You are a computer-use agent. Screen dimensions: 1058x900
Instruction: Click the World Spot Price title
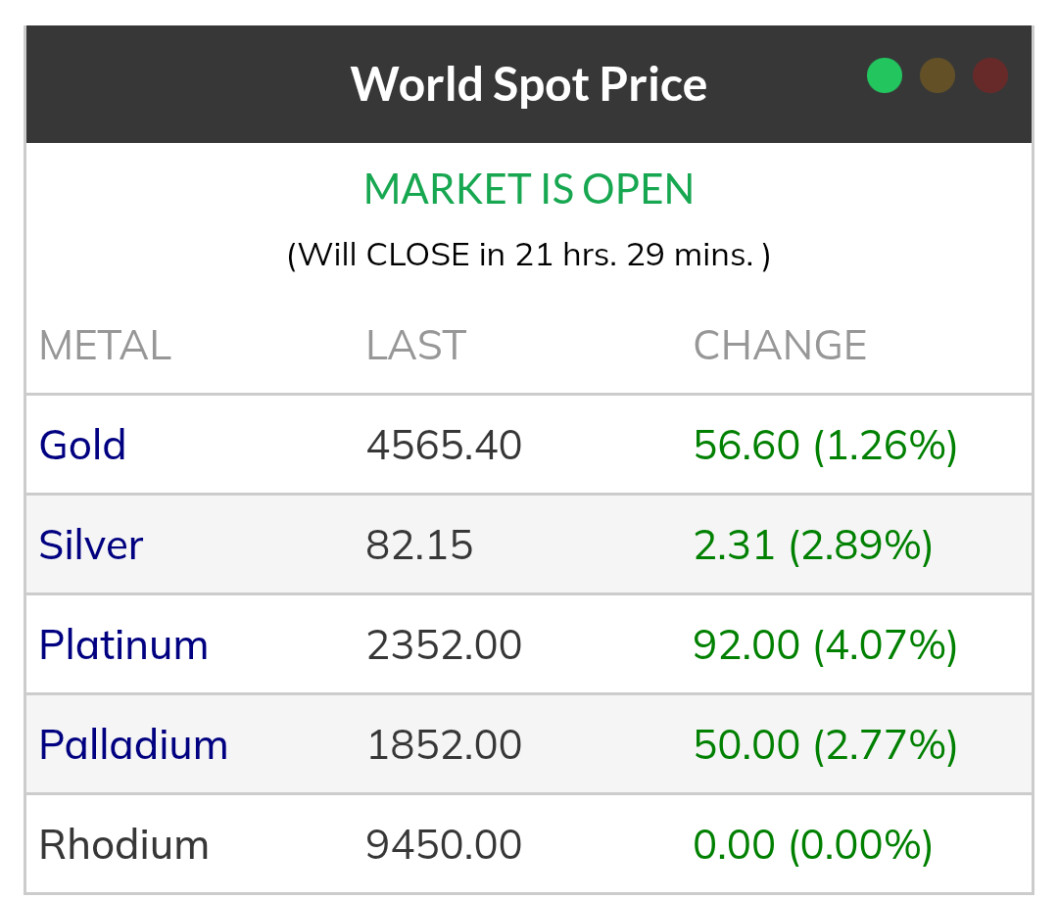(x=529, y=84)
